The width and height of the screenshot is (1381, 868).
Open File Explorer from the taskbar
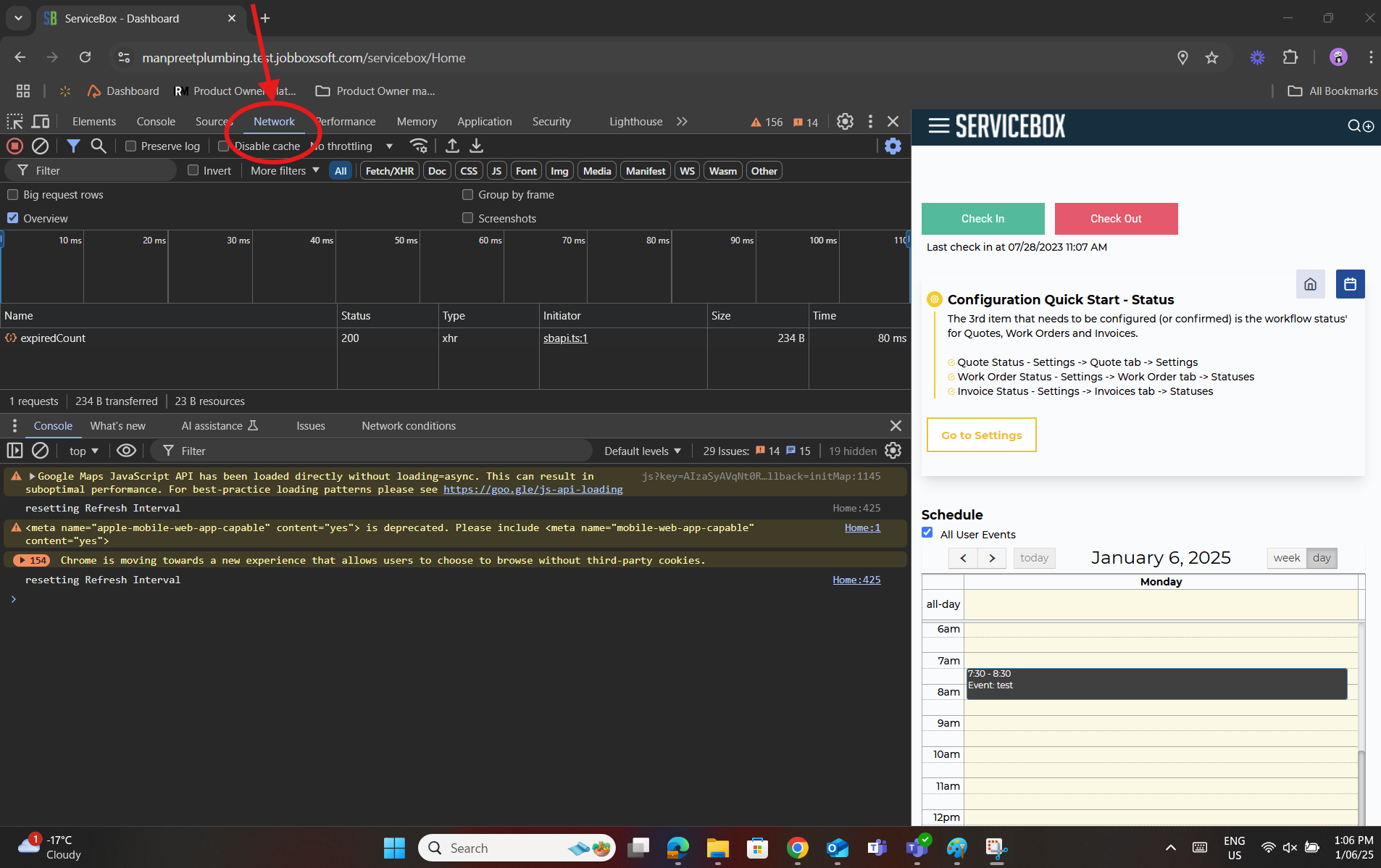point(717,848)
